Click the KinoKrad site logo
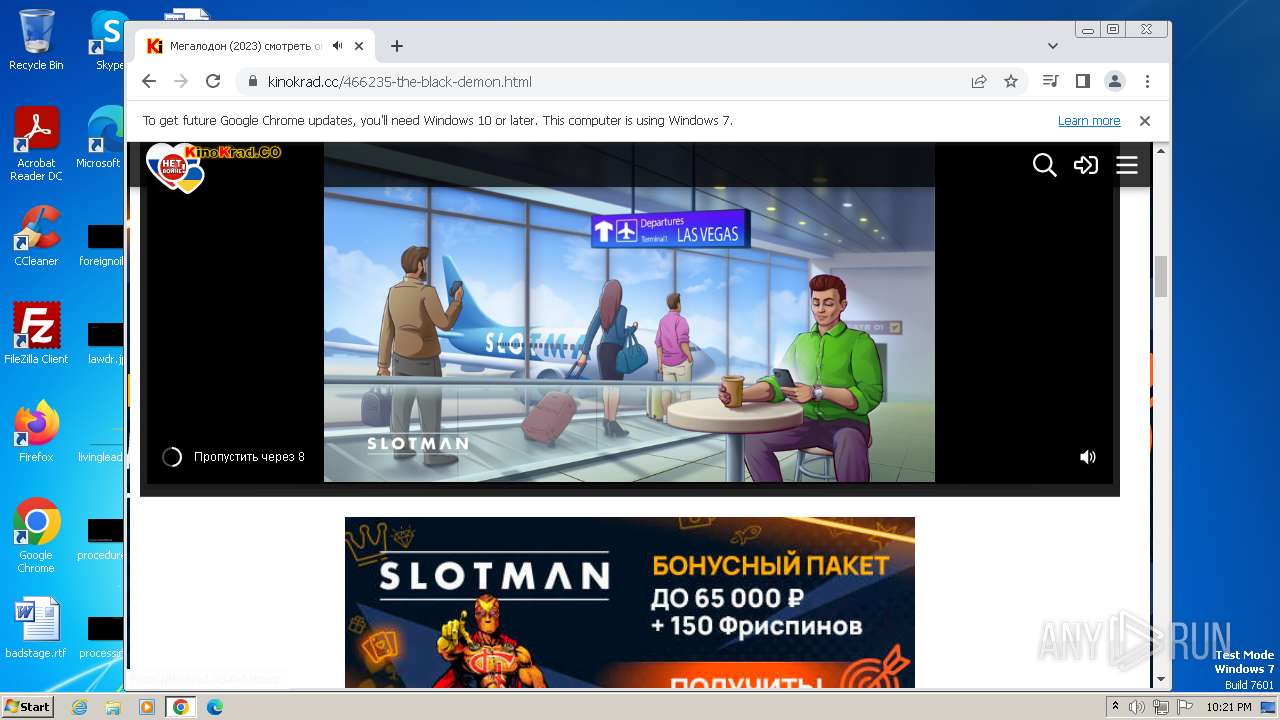The height and width of the screenshot is (720, 1280). tap(213, 166)
